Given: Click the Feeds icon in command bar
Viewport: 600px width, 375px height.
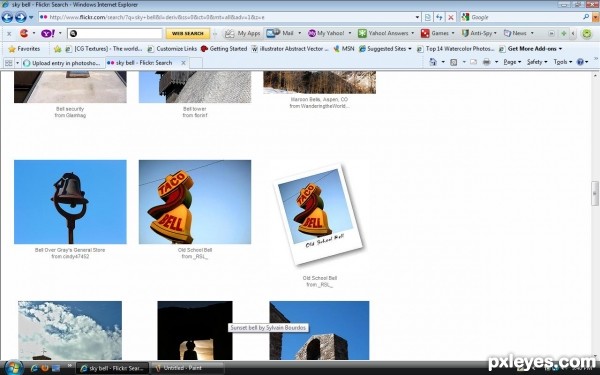Looking at the screenshot, I should [x=453, y=62].
